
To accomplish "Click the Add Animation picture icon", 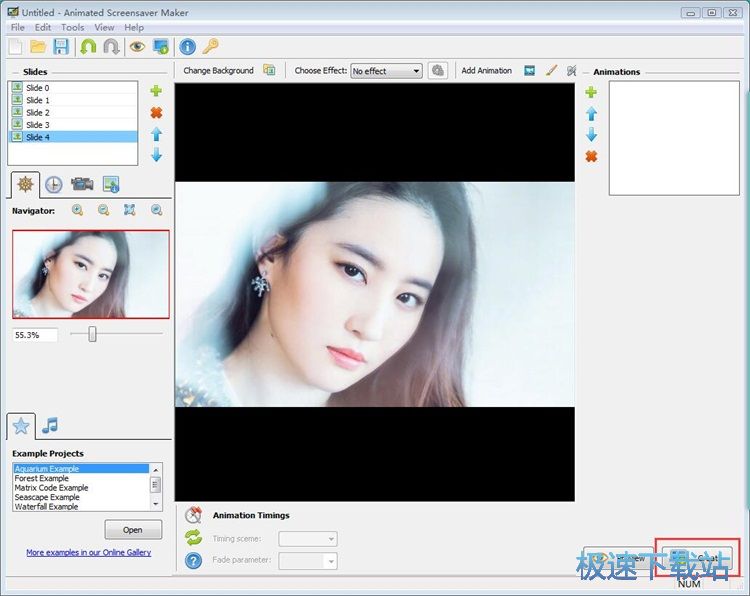I will (529, 70).
